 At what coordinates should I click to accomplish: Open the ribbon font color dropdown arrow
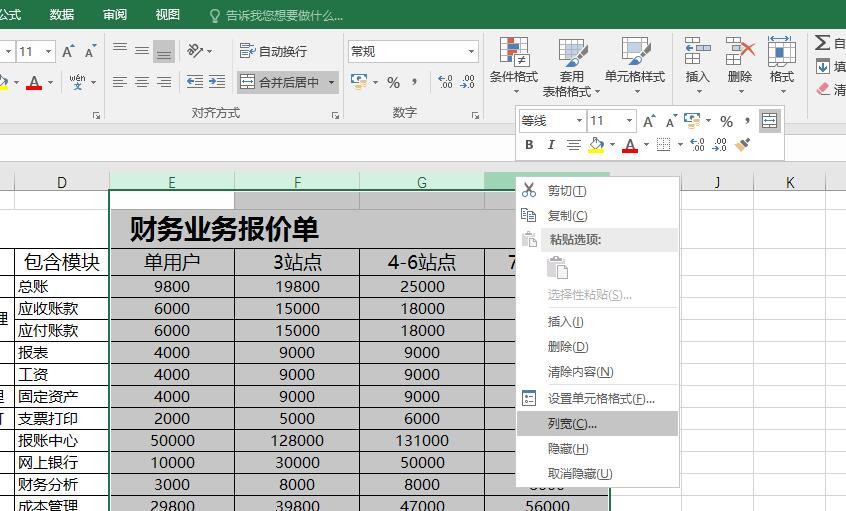(51, 83)
